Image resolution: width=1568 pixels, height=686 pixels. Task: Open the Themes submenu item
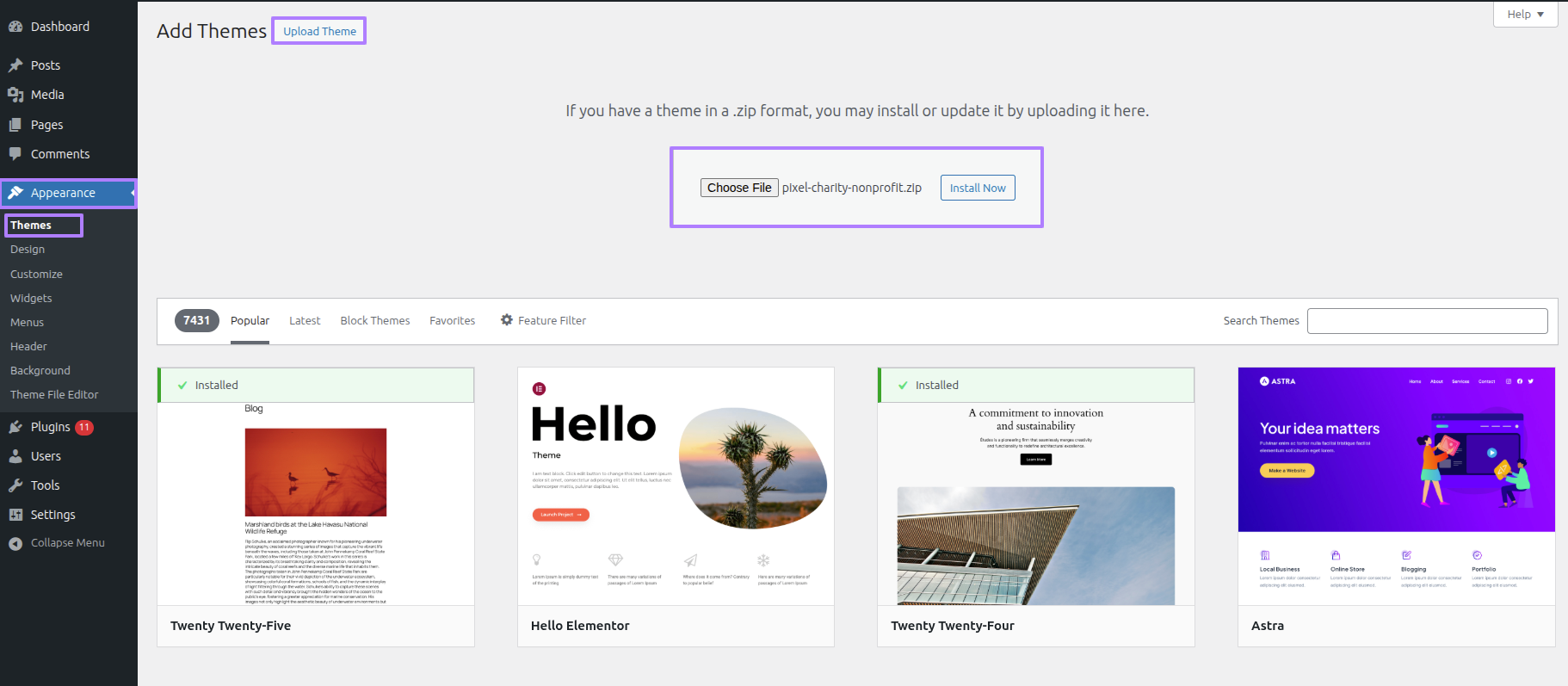pos(31,226)
